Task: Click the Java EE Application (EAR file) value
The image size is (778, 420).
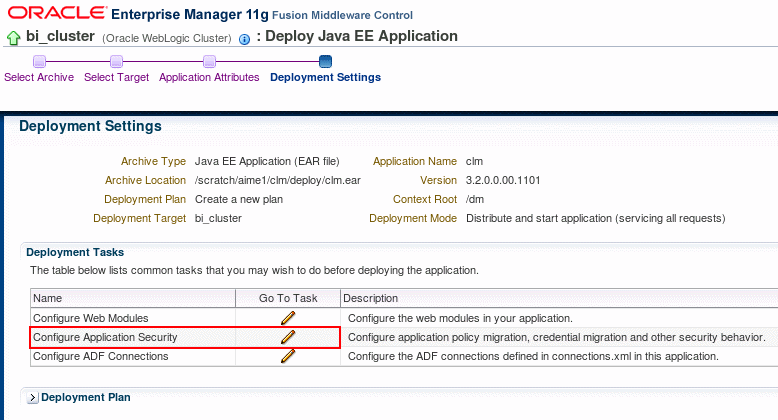Action: [x=267, y=161]
